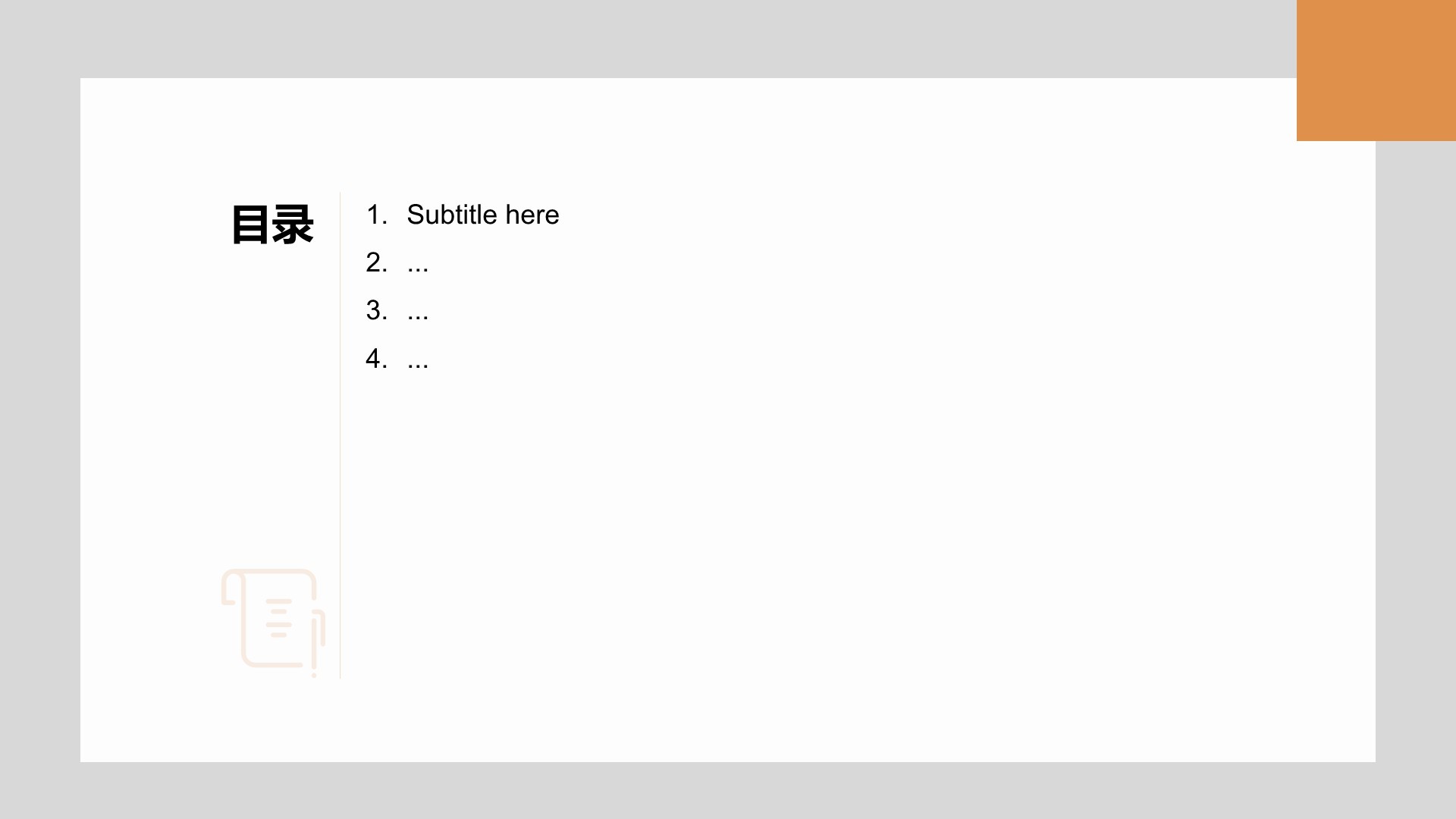Select the 目录 heading text
The image size is (1456, 819).
tap(272, 224)
